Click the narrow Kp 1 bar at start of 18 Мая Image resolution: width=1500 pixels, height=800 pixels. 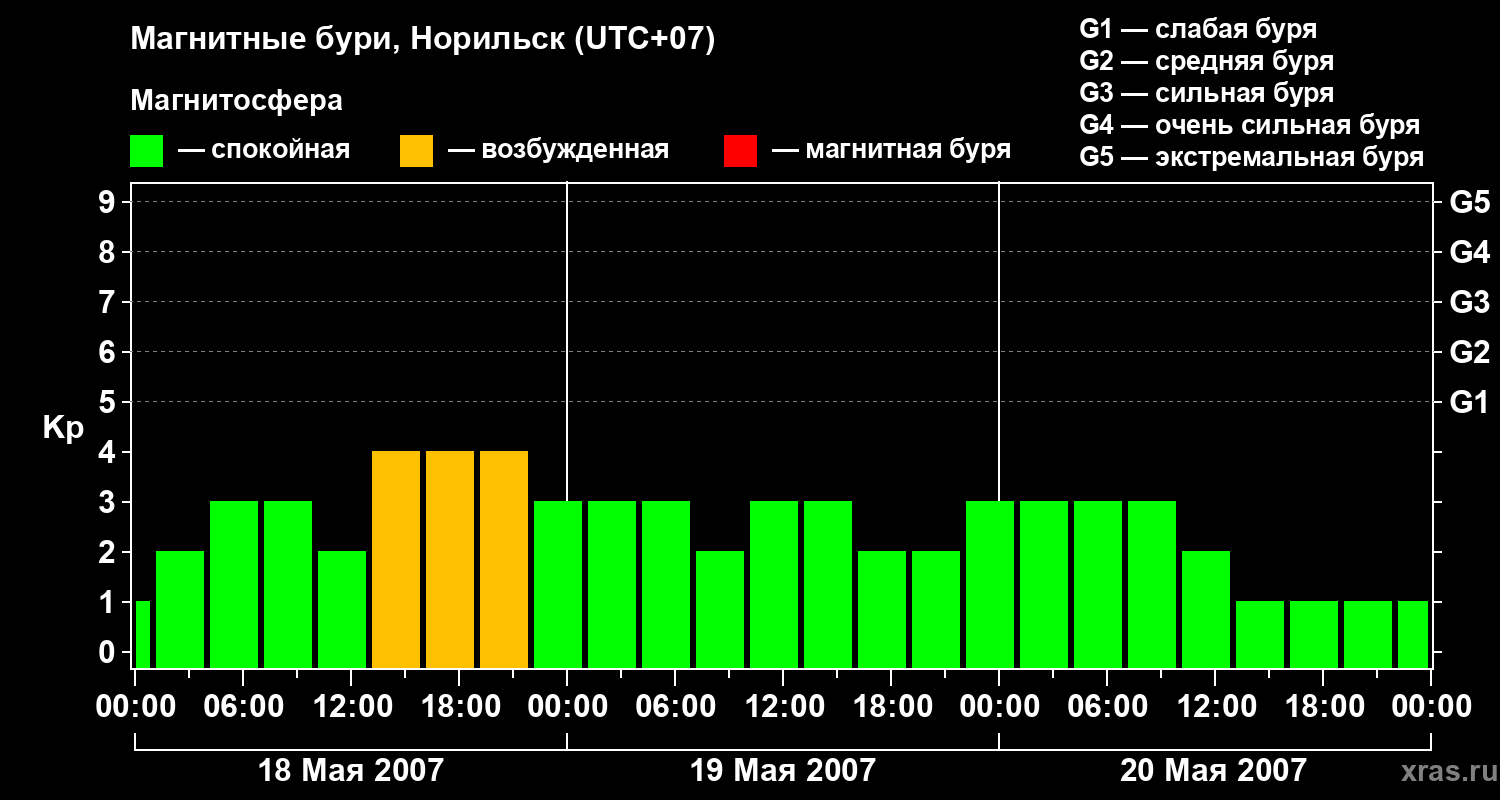[x=142, y=634]
